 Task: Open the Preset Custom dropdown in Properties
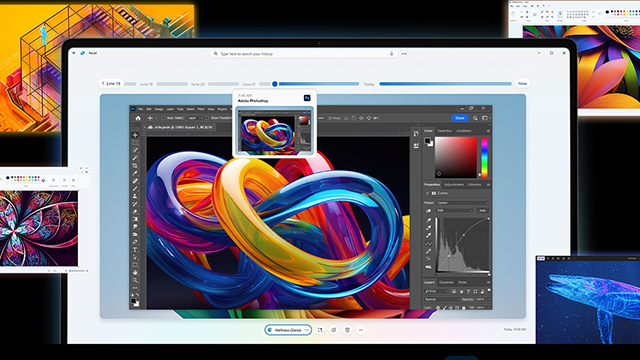462,202
